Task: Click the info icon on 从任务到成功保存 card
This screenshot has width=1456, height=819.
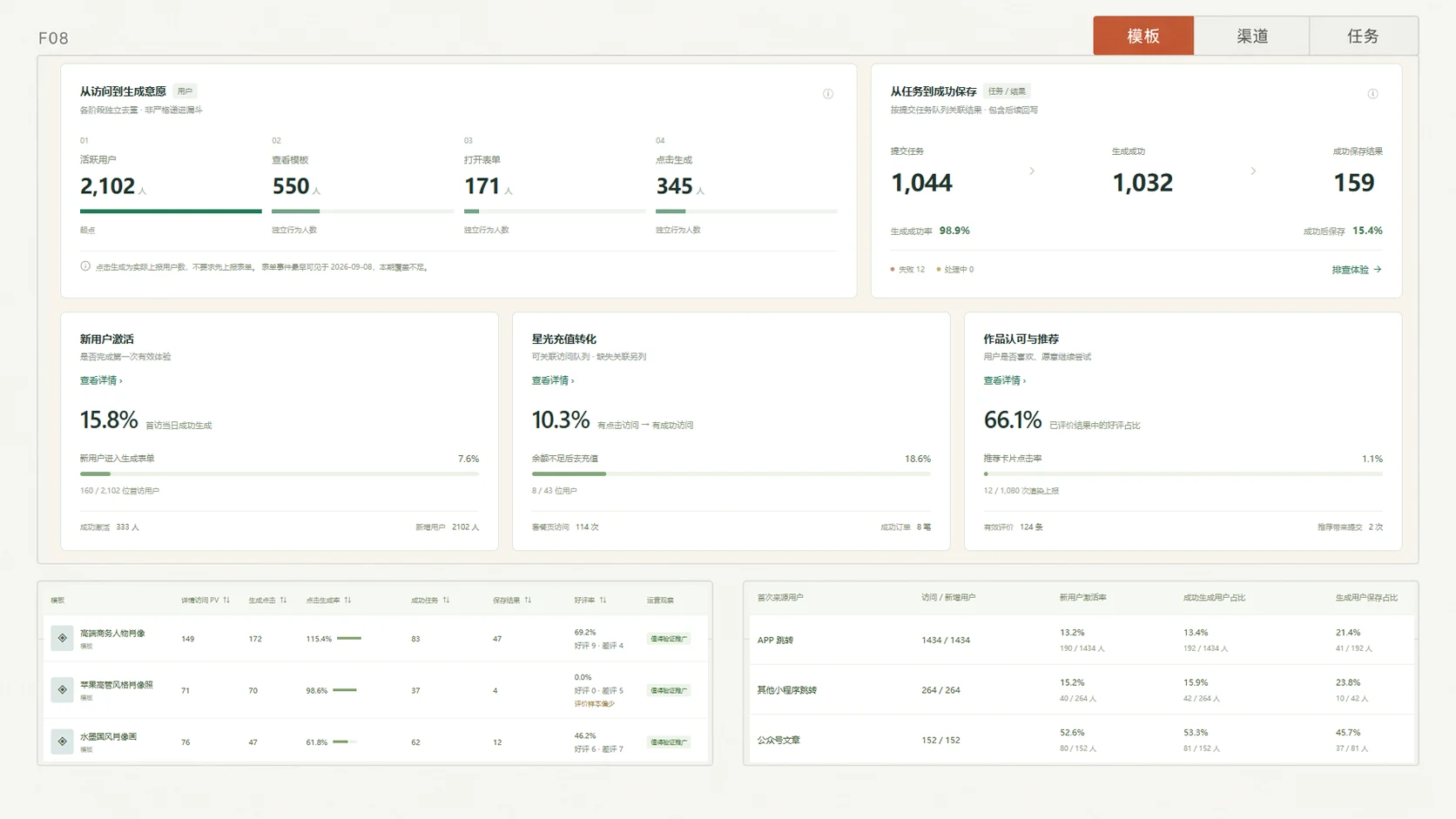Action: tap(1372, 94)
